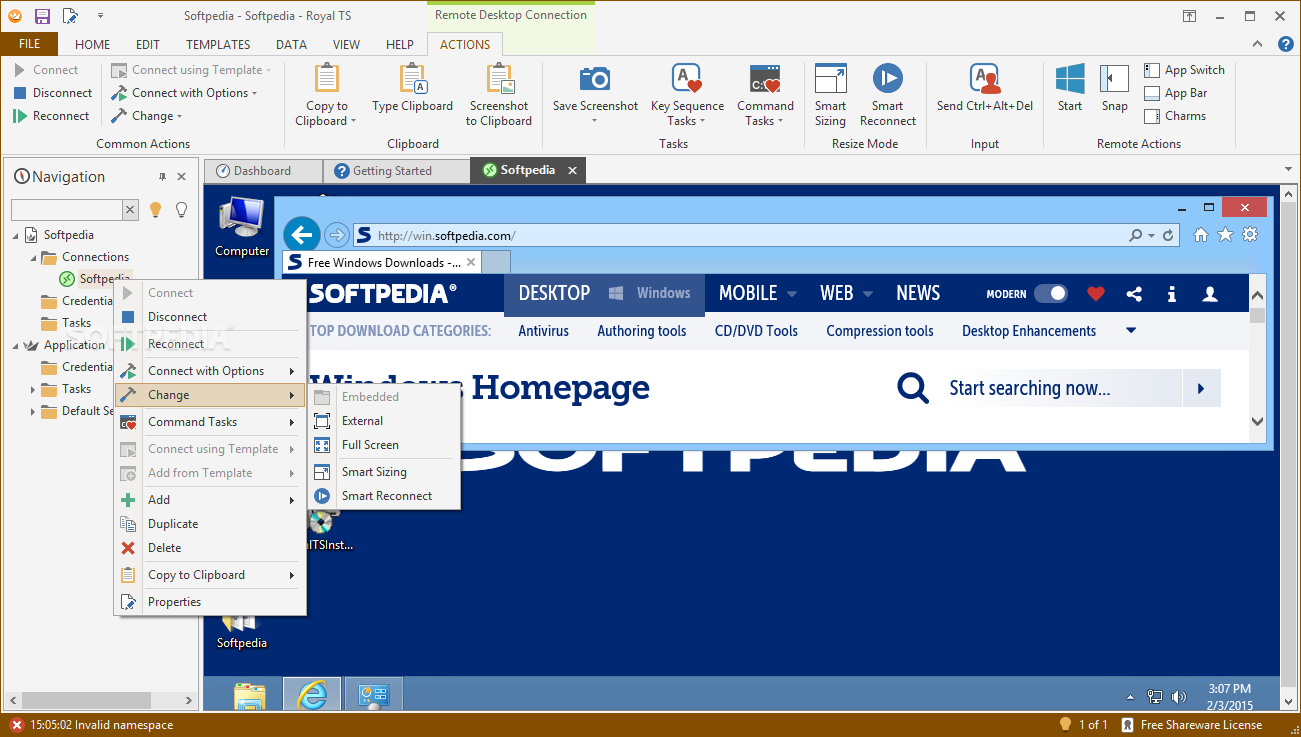Click the volume icon in remote tray
The height and width of the screenshot is (737, 1301).
tap(1179, 697)
